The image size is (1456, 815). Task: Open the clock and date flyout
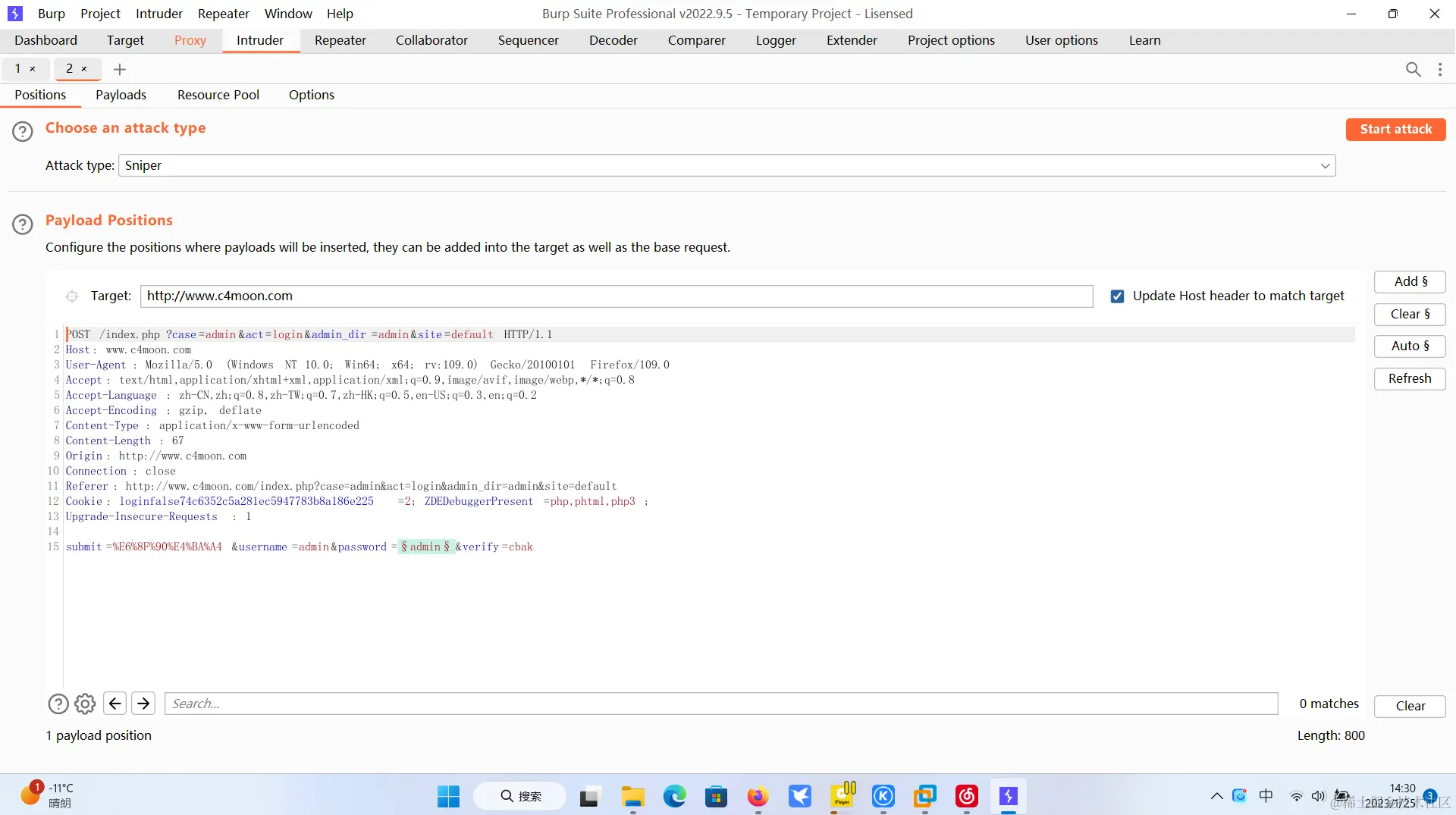pos(1391,796)
